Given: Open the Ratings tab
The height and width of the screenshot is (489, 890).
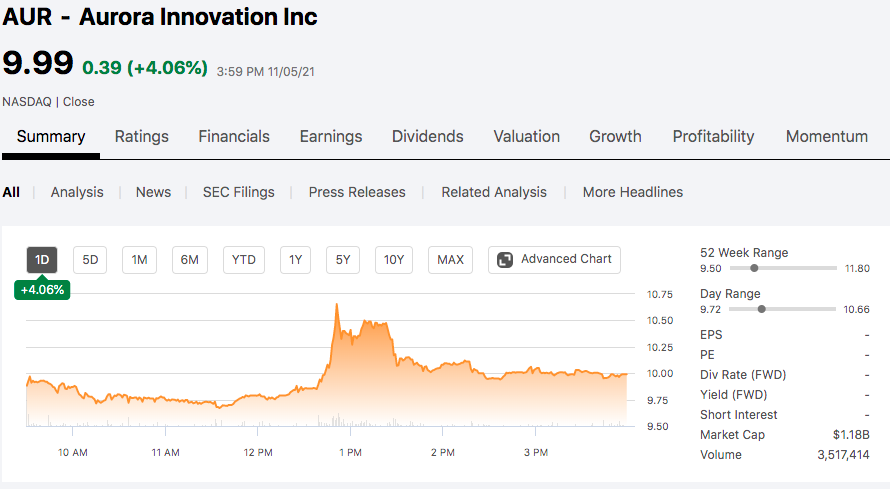Looking at the screenshot, I should 142,137.
